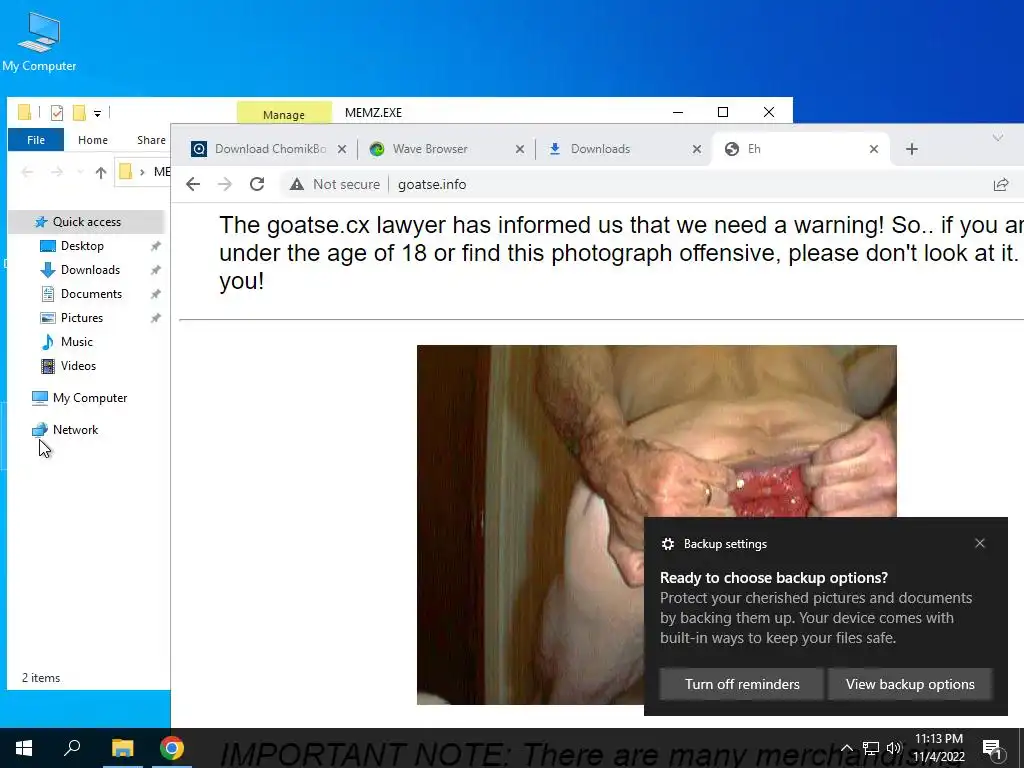Open Chrome from taskbar

coord(172,748)
